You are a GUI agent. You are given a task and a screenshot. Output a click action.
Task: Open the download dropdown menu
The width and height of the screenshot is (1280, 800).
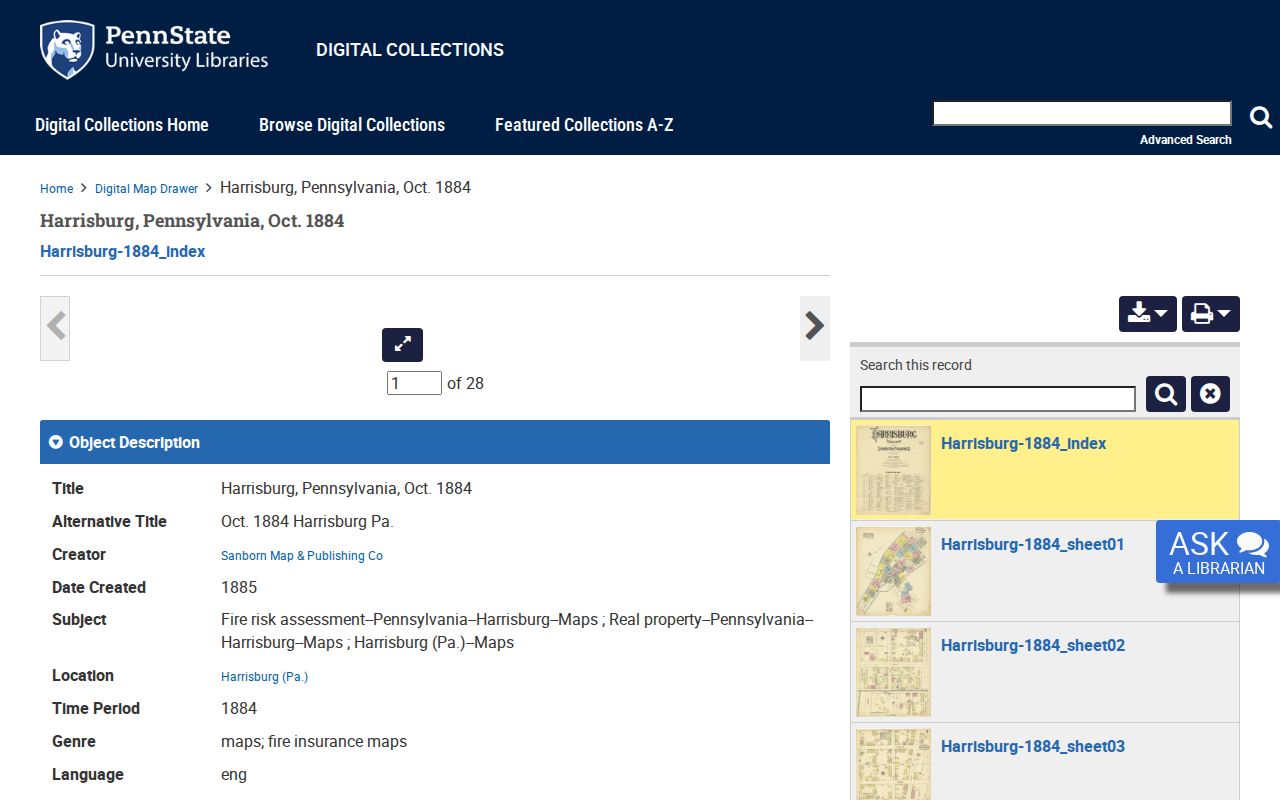1147,314
